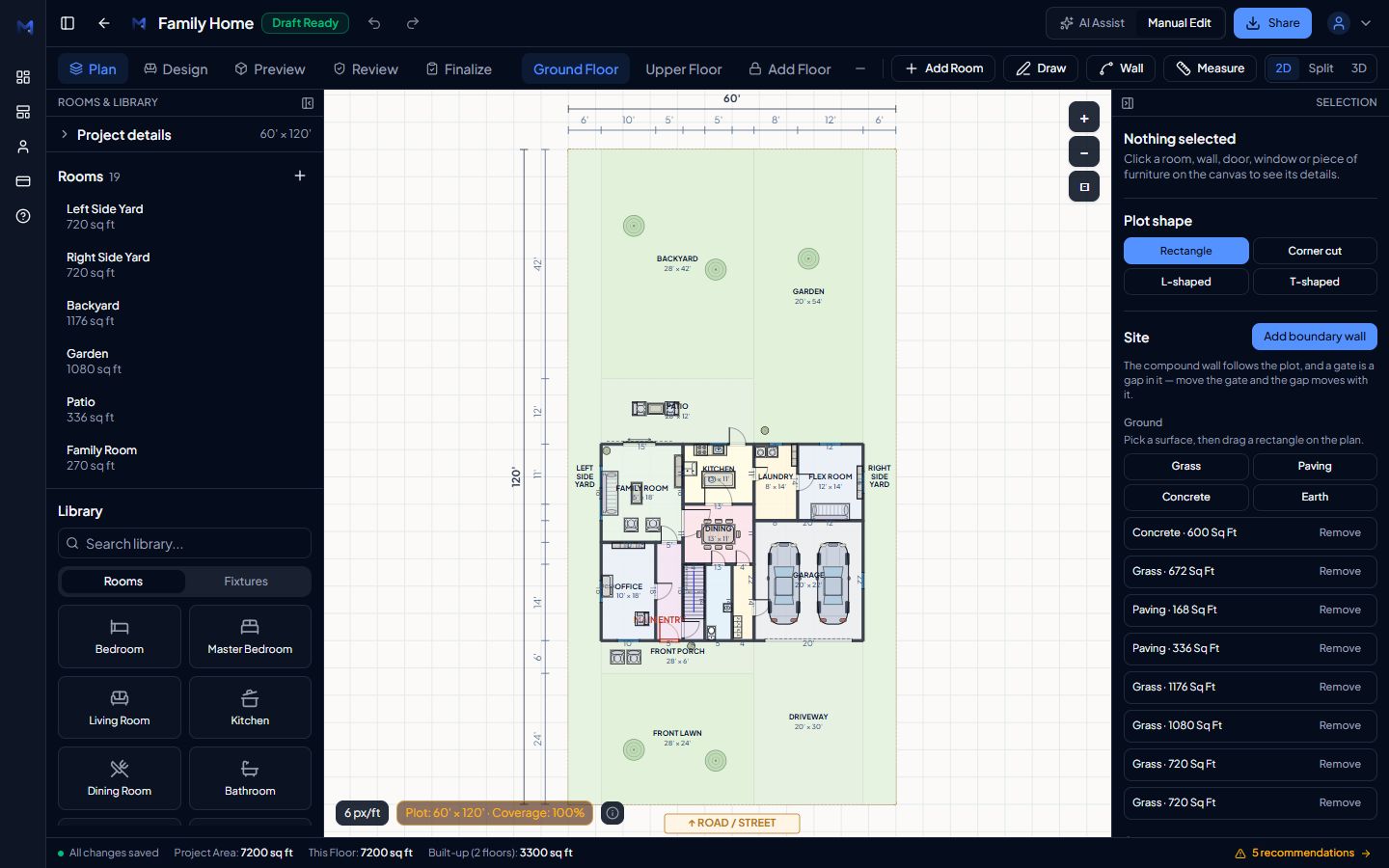Open the Design tab

[x=176, y=69]
